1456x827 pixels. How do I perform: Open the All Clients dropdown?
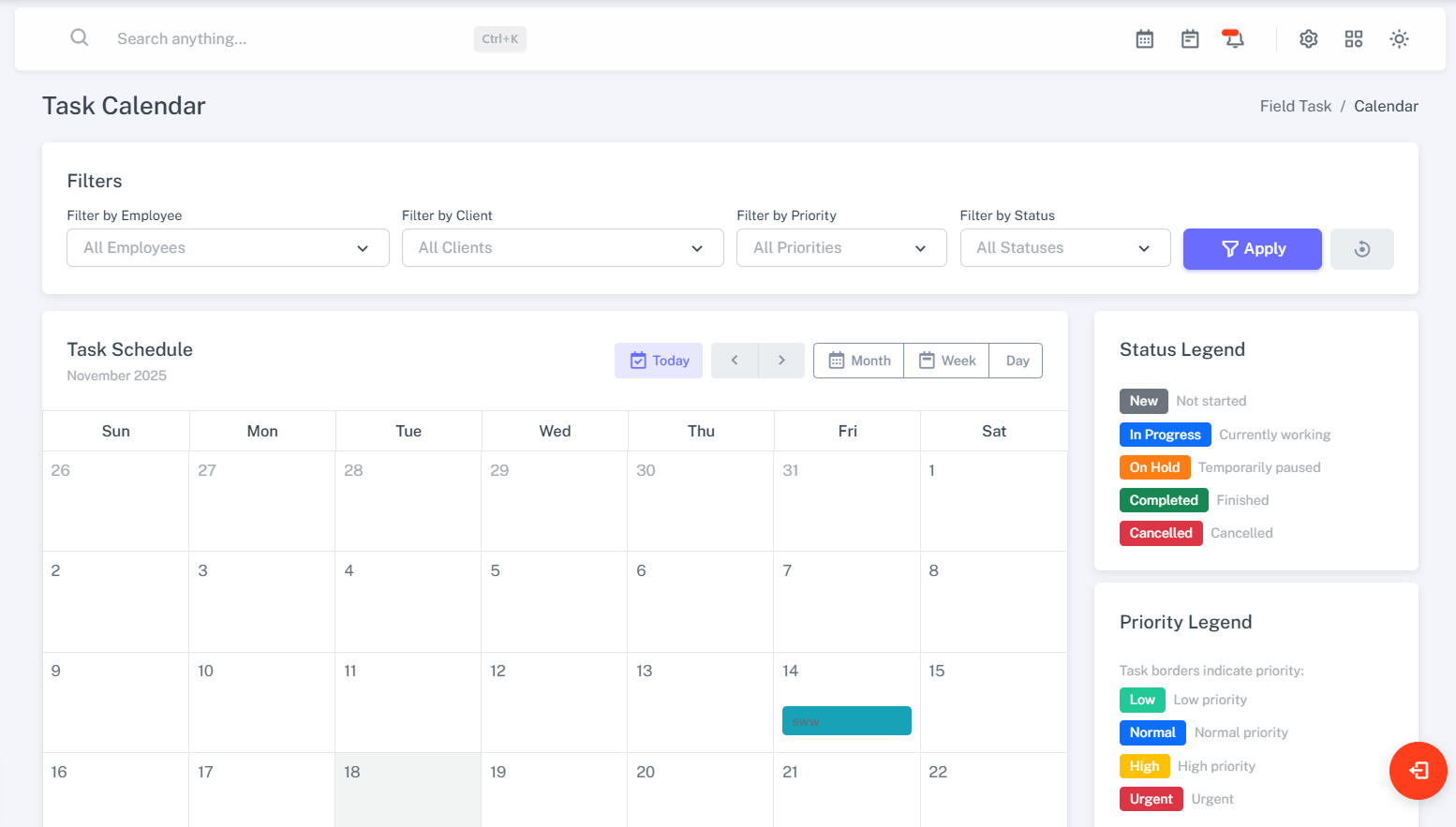[x=562, y=248]
